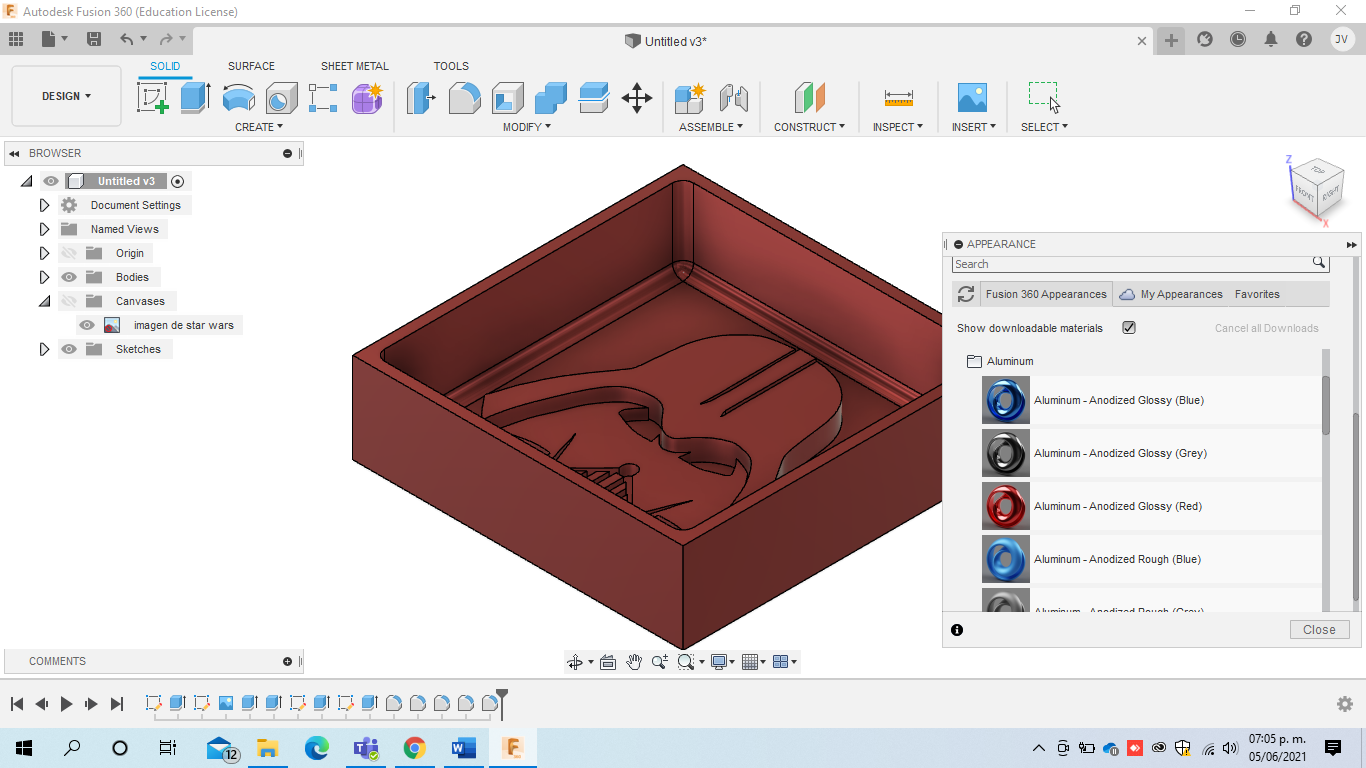Viewport: 1366px width, 768px height.
Task: Select the Offset Plane construct tool
Action: coord(810,98)
